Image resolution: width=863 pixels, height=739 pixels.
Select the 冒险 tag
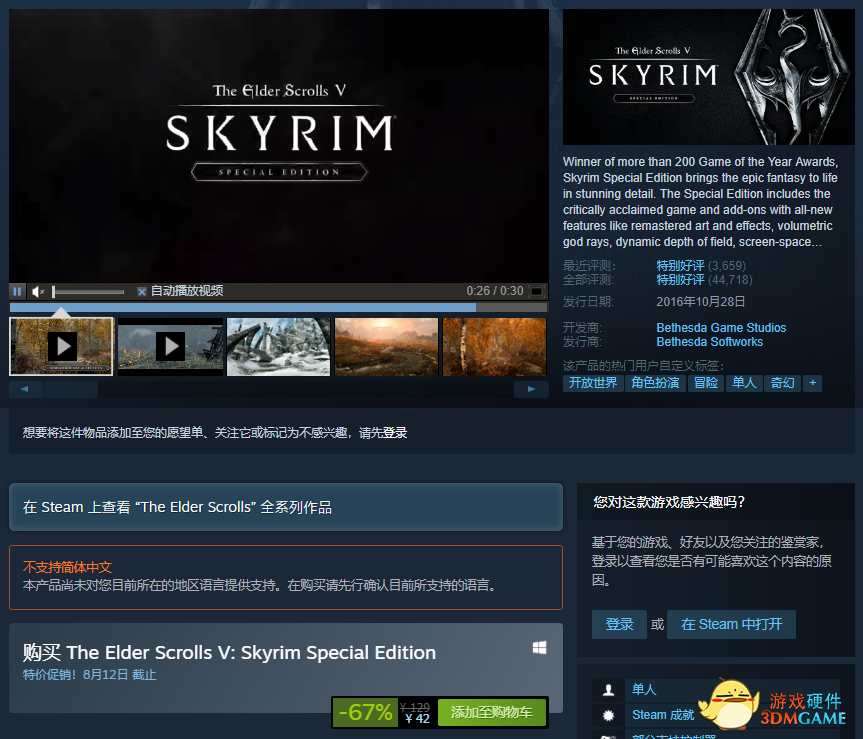point(706,383)
